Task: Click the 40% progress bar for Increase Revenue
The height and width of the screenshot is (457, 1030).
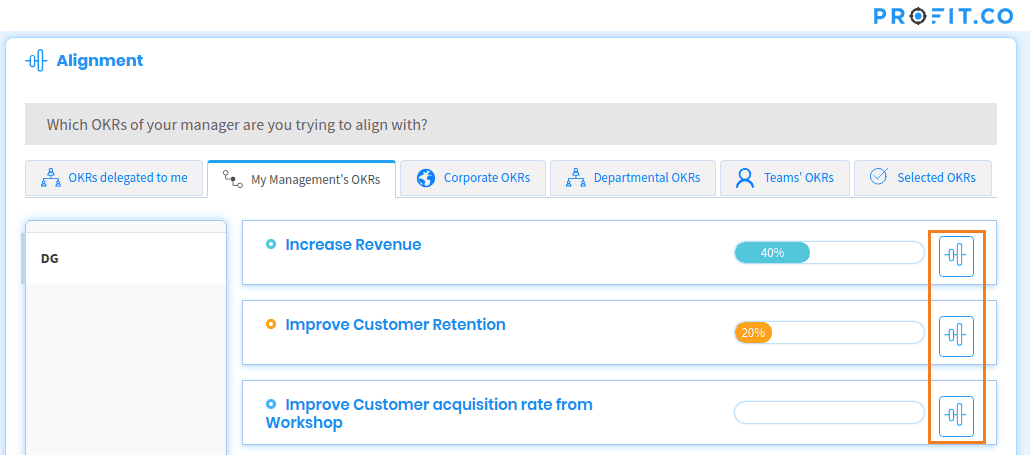Action: 829,253
